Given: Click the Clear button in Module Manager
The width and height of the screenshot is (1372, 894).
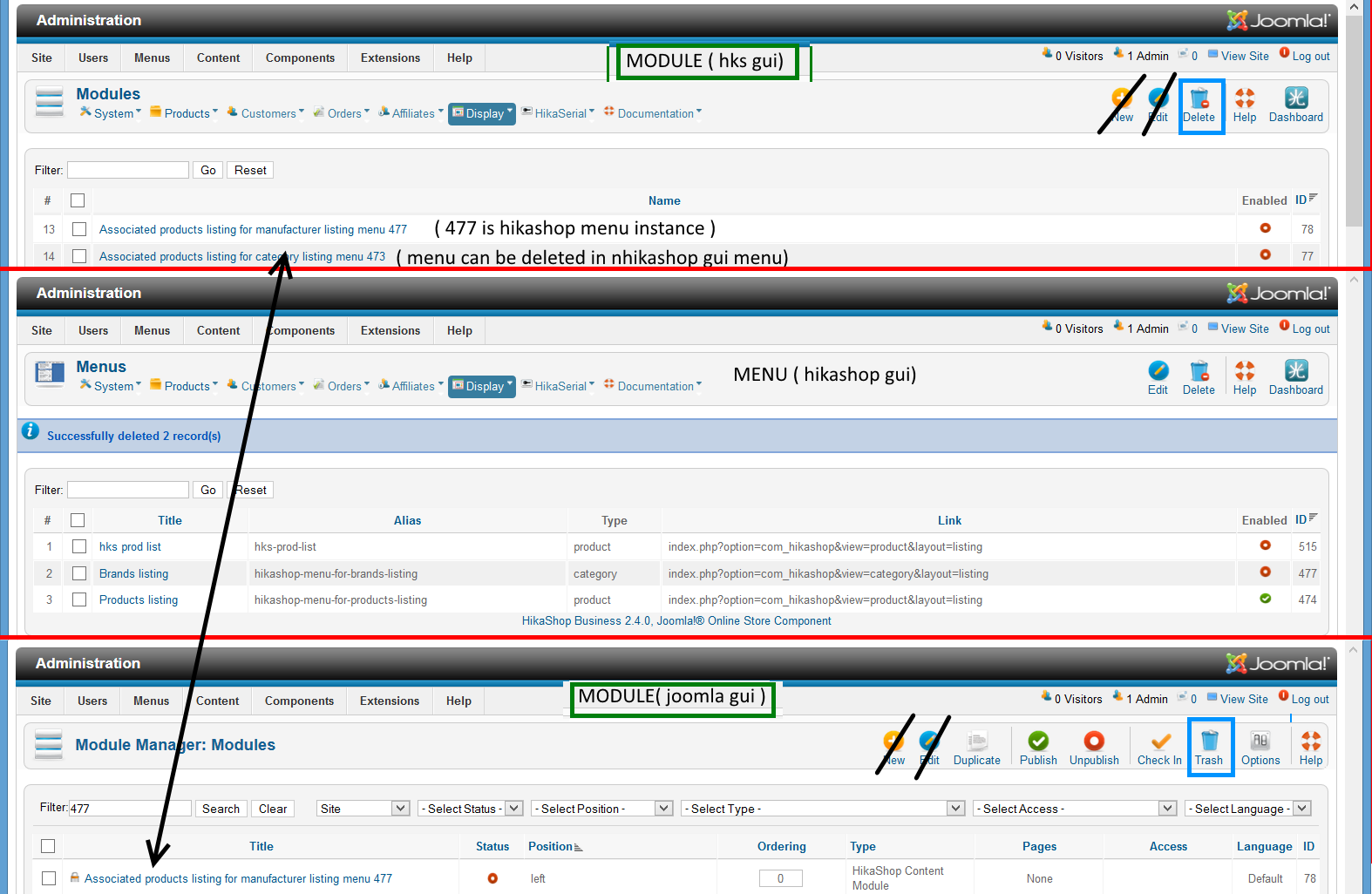Looking at the screenshot, I should (x=273, y=809).
